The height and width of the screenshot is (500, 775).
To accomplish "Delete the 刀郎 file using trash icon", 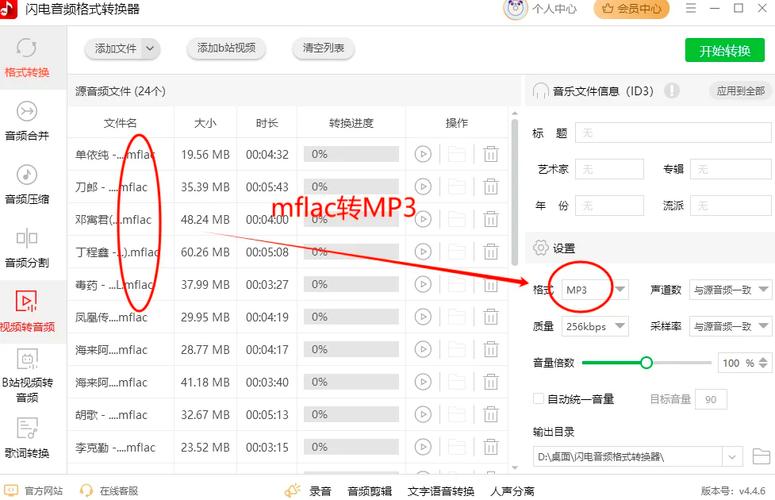I will (x=491, y=187).
